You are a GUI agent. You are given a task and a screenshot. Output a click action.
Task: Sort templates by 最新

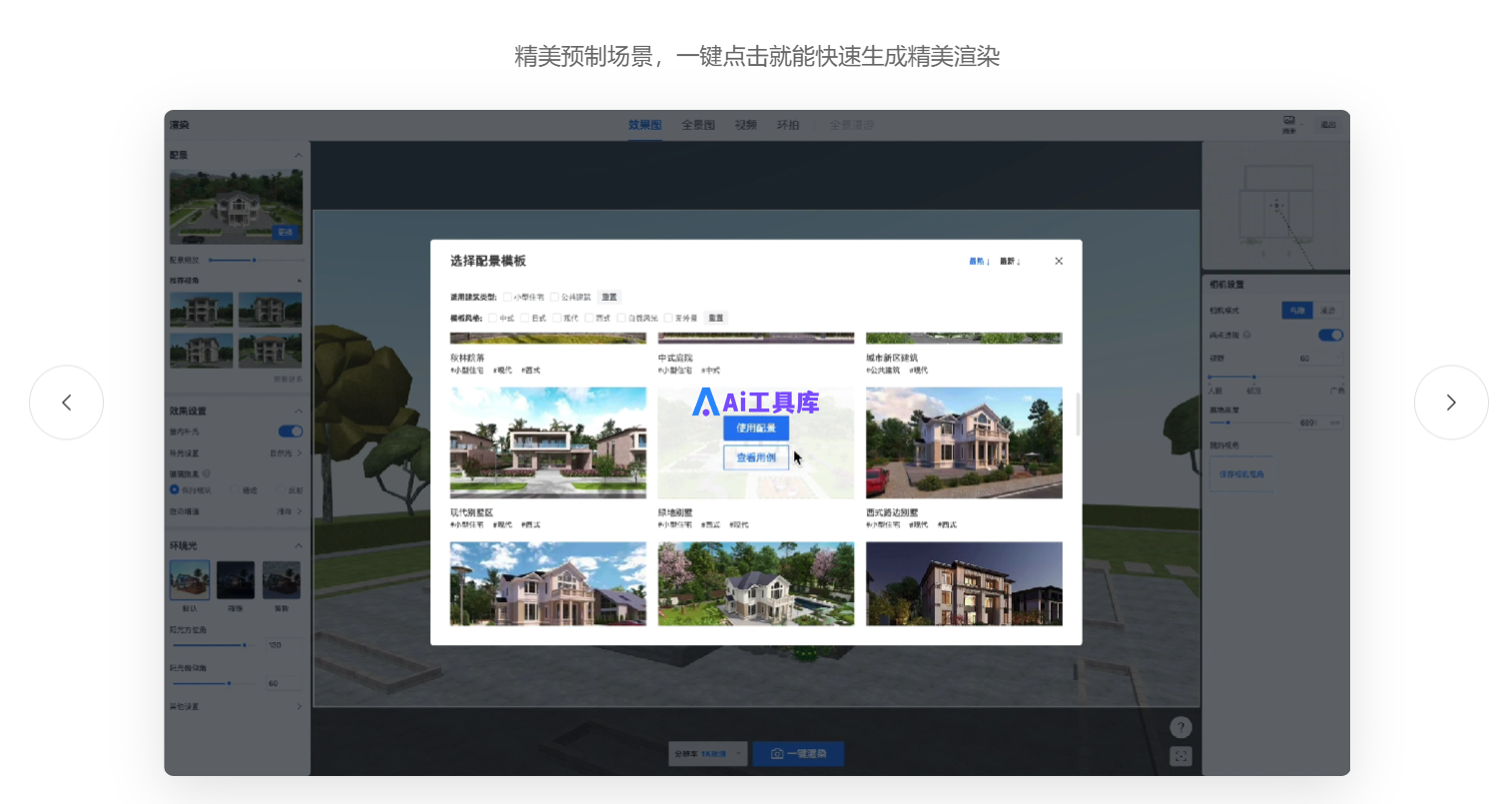(1010, 262)
